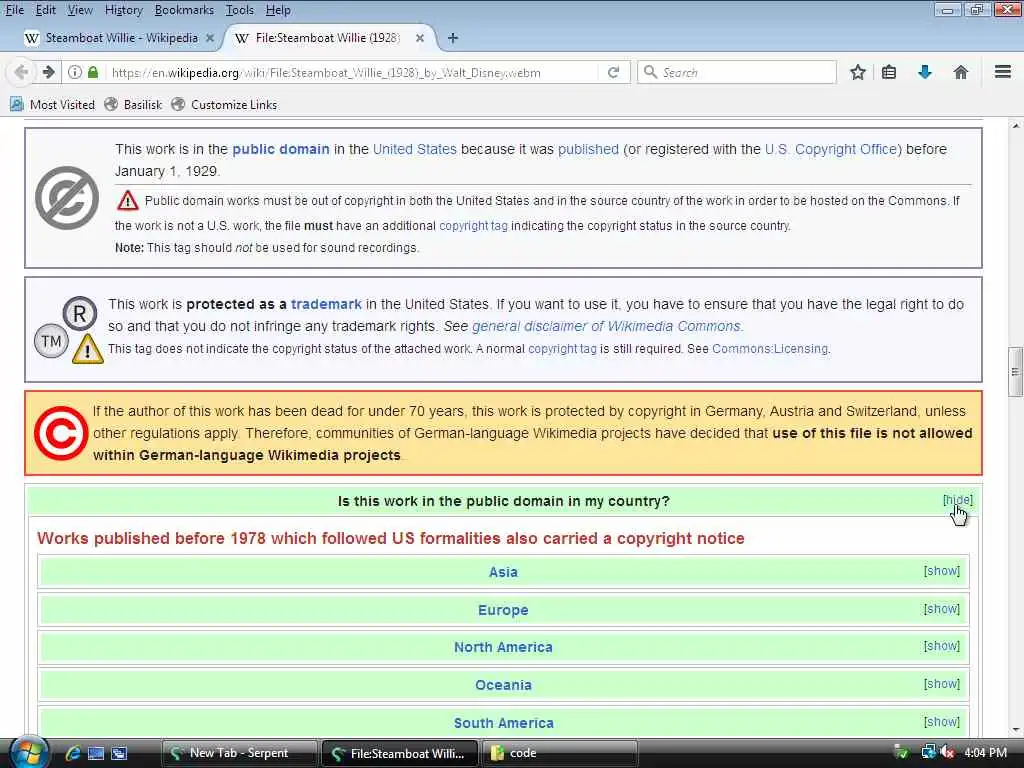
Task: Follow the published link
Action: [x=588, y=149]
